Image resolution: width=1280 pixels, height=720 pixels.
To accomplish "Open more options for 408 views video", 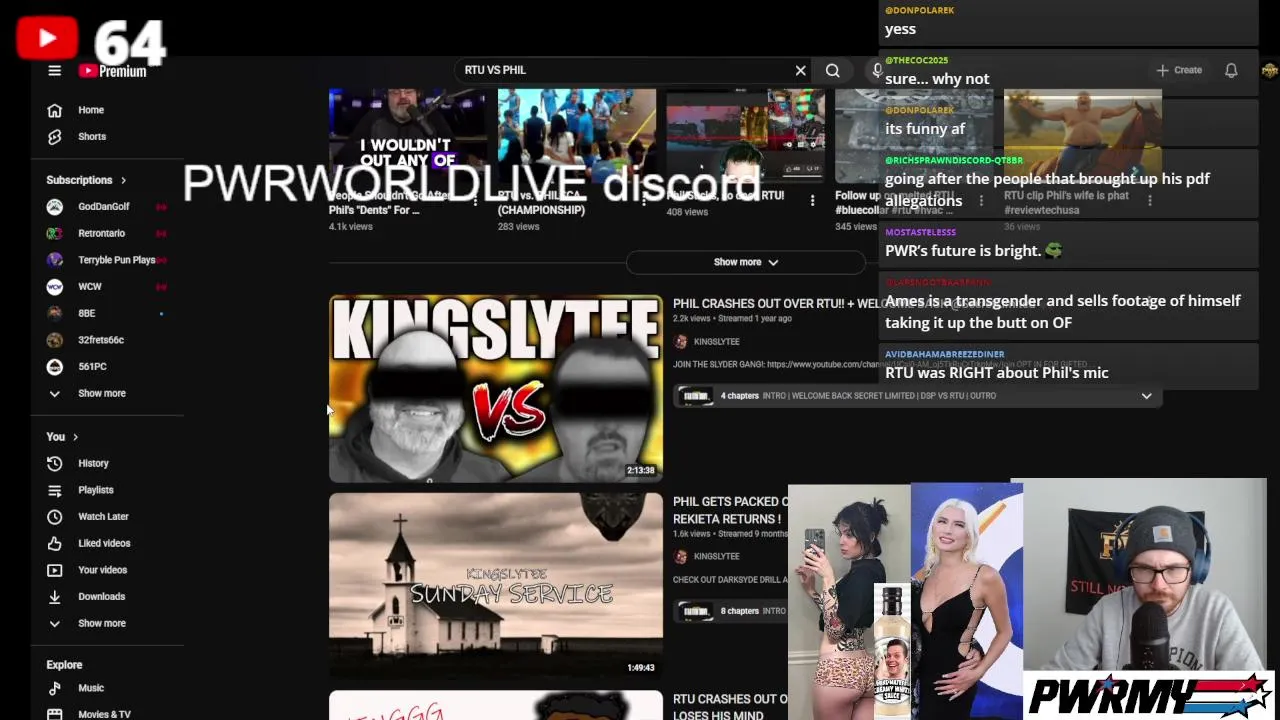I will click(x=812, y=201).
